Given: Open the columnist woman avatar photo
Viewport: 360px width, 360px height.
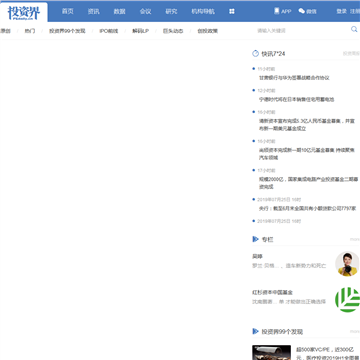Looking at the screenshot, I should 347,264.
